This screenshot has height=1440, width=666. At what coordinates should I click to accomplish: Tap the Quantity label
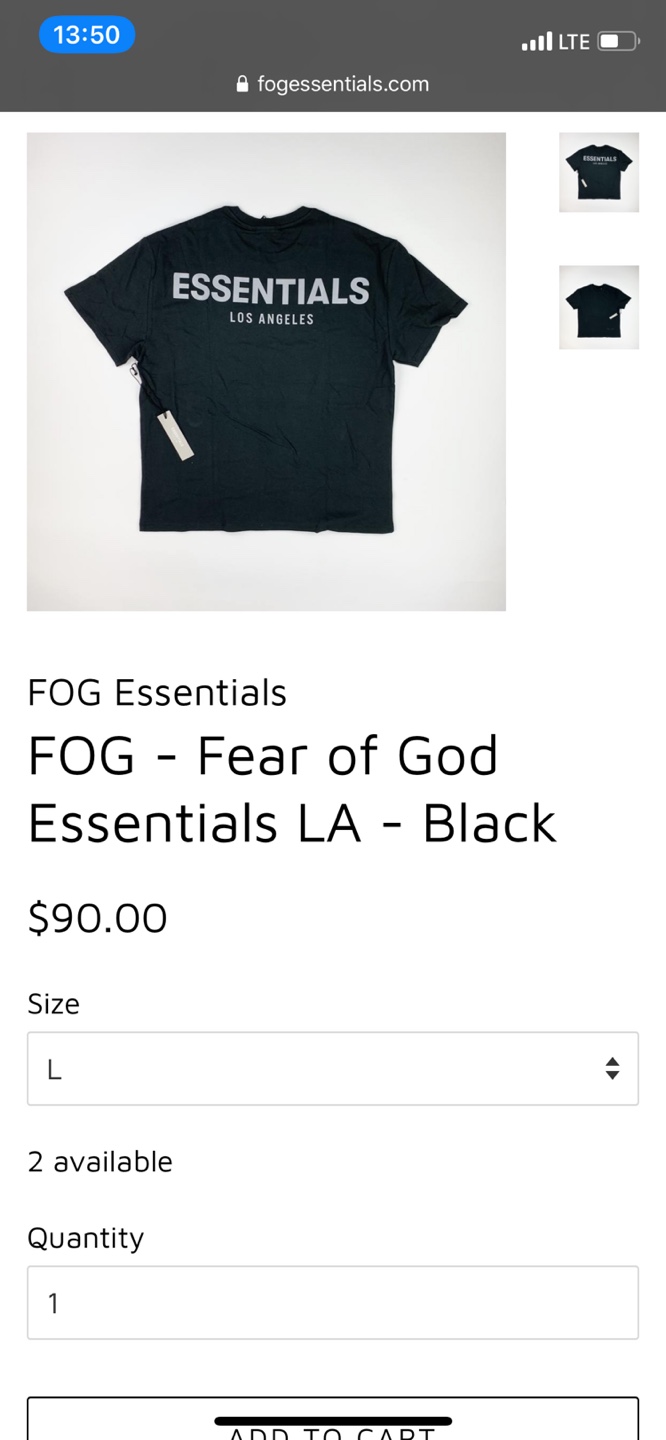[85, 1238]
